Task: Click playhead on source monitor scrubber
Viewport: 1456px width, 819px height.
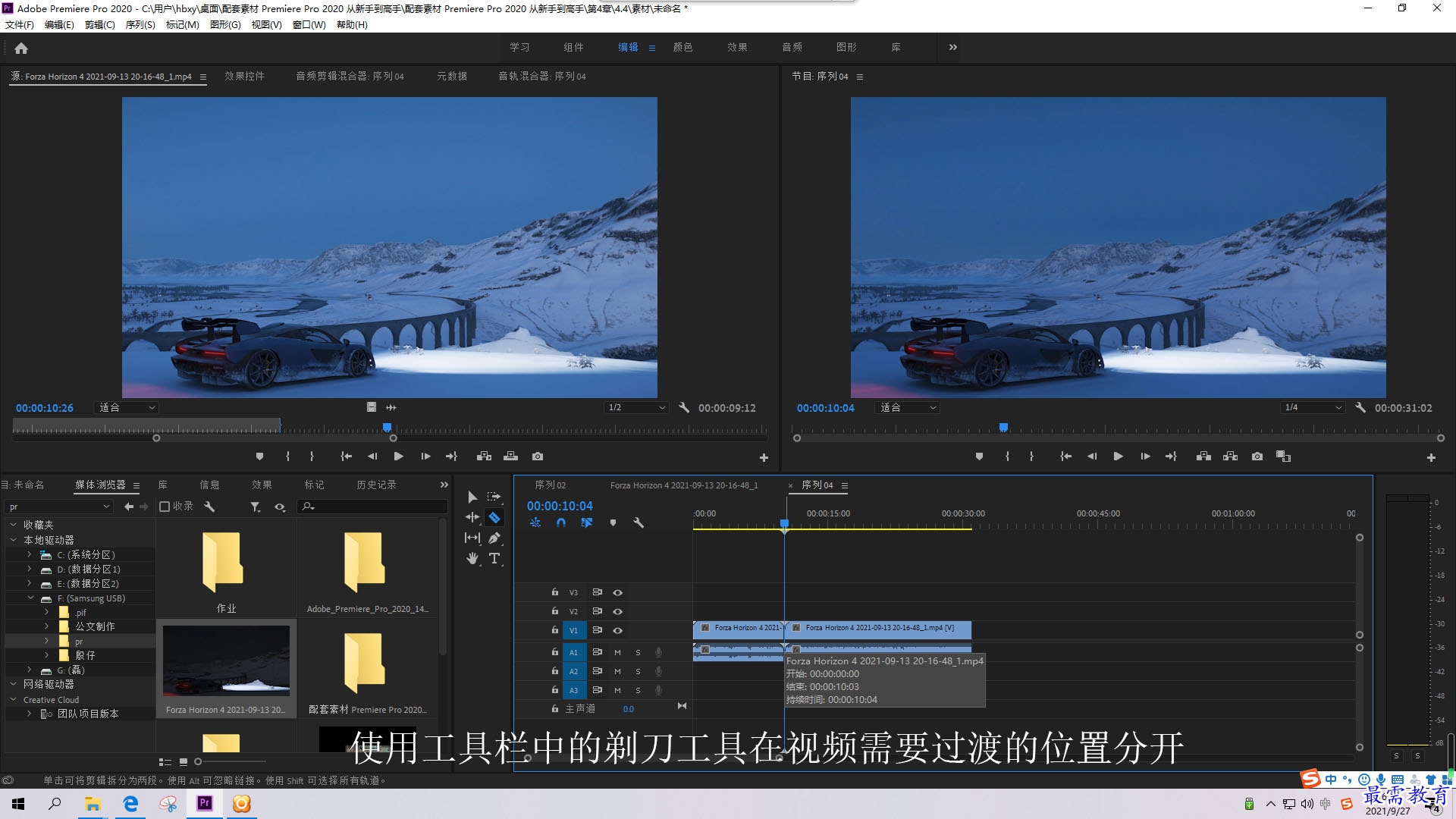Action: (387, 428)
